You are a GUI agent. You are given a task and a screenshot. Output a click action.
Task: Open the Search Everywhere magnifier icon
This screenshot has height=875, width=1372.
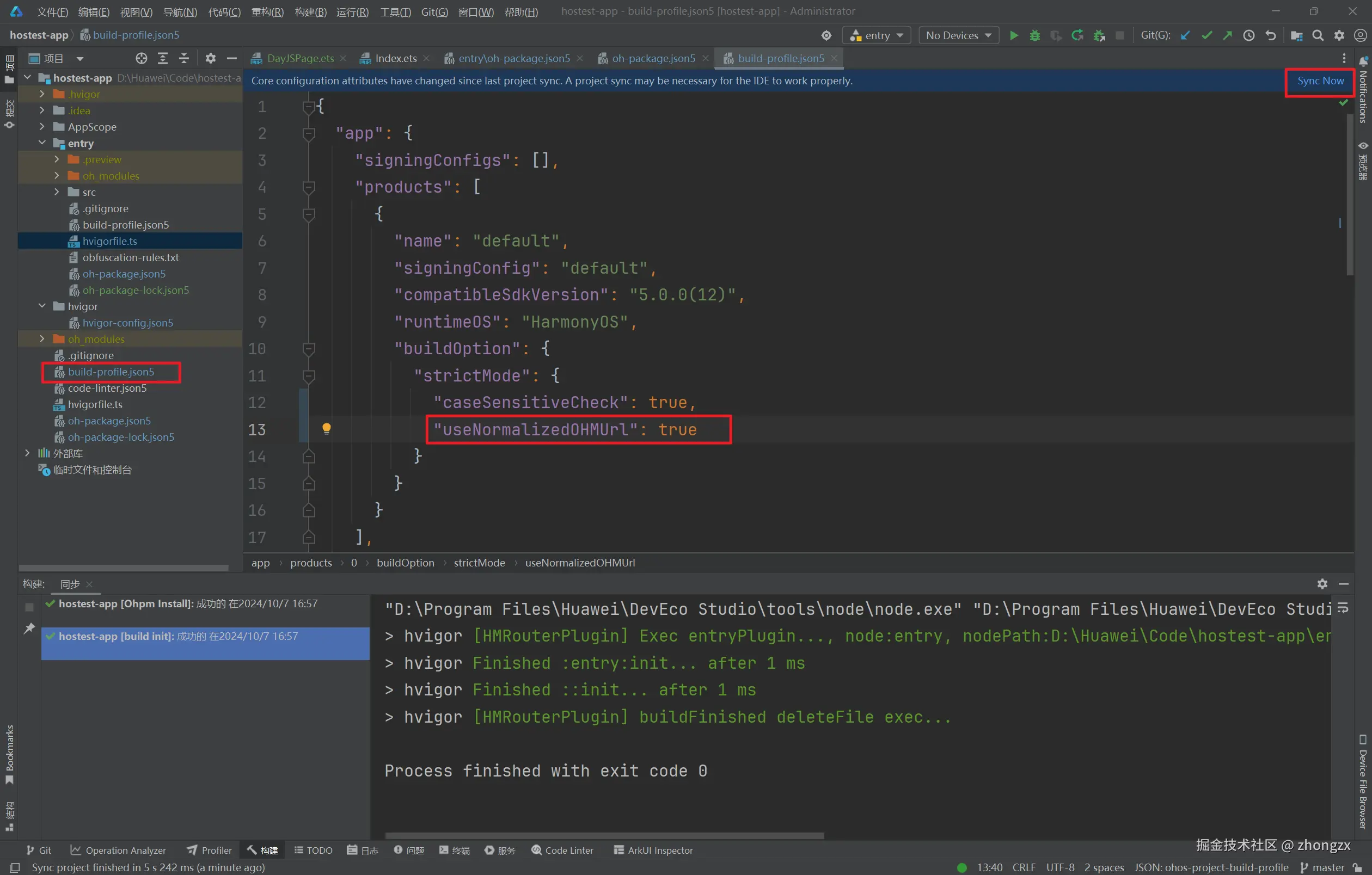[1318, 35]
